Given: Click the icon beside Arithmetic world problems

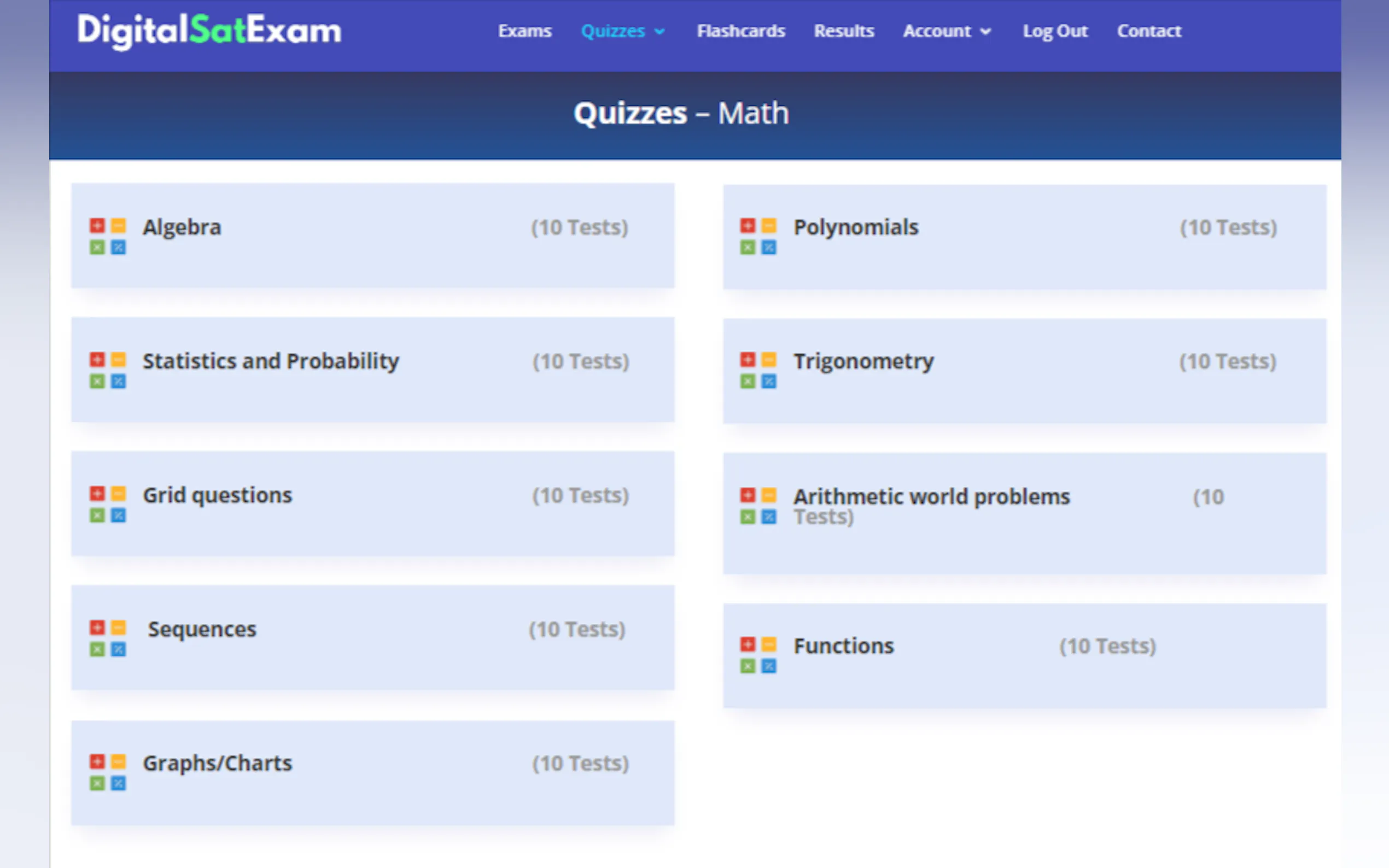Looking at the screenshot, I should (x=758, y=506).
